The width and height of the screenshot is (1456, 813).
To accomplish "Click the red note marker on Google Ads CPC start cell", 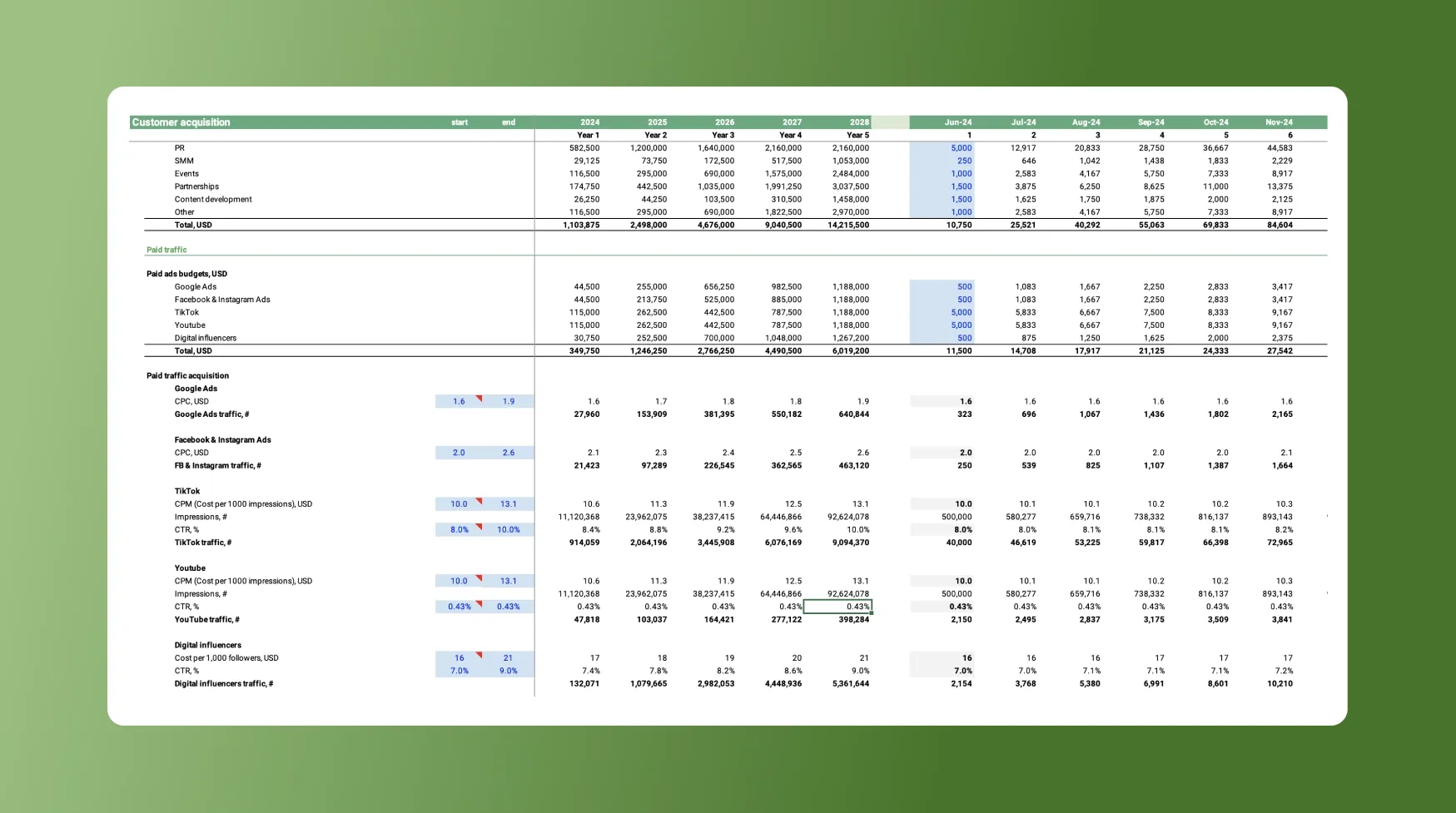I will [x=479, y=399].
